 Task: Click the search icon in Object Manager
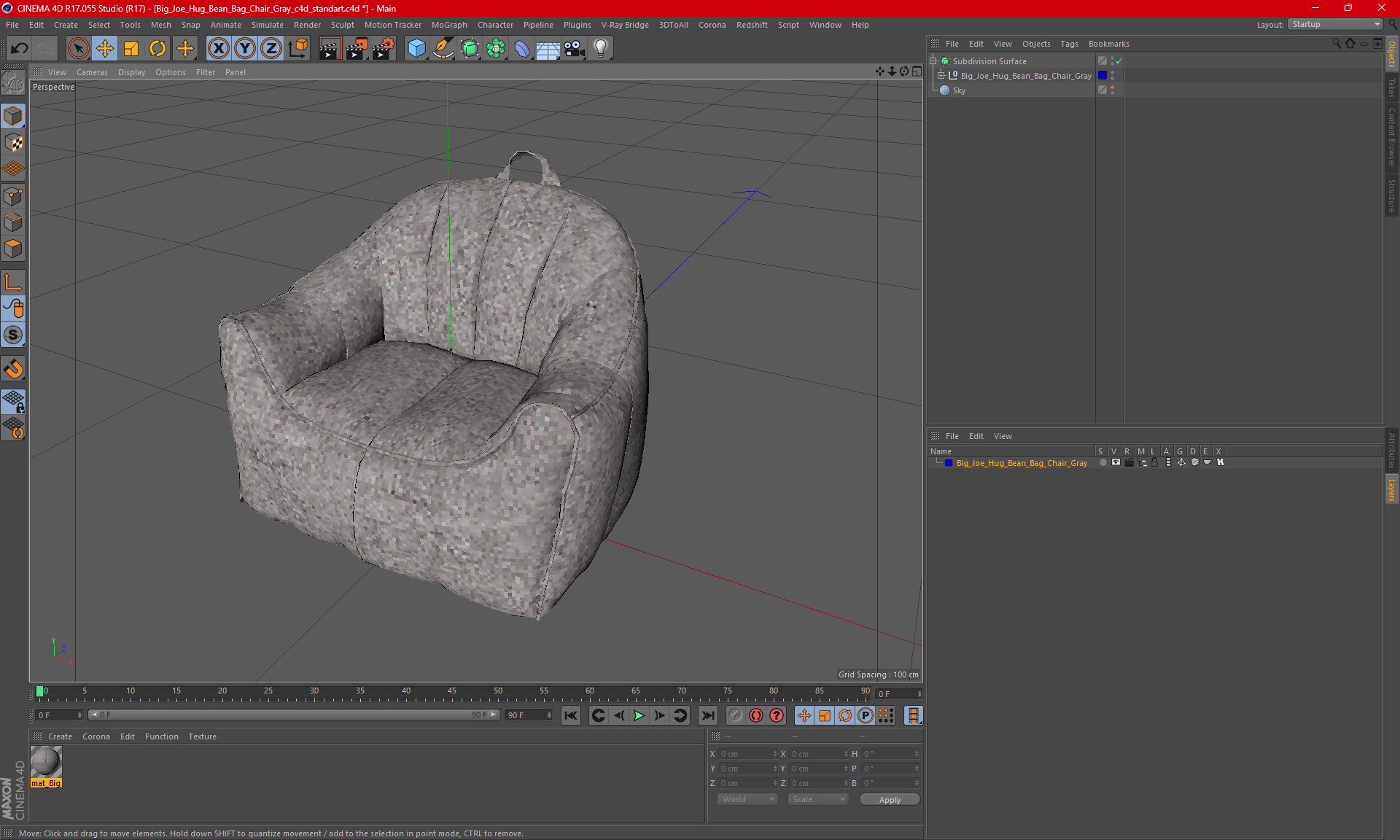[x=1336, y=44]
